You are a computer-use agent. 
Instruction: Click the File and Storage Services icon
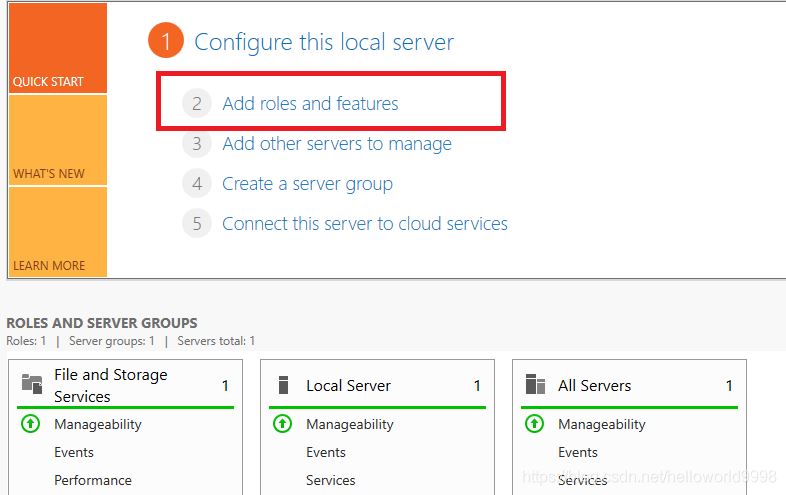pyautogui.click(x=32, y=384)
